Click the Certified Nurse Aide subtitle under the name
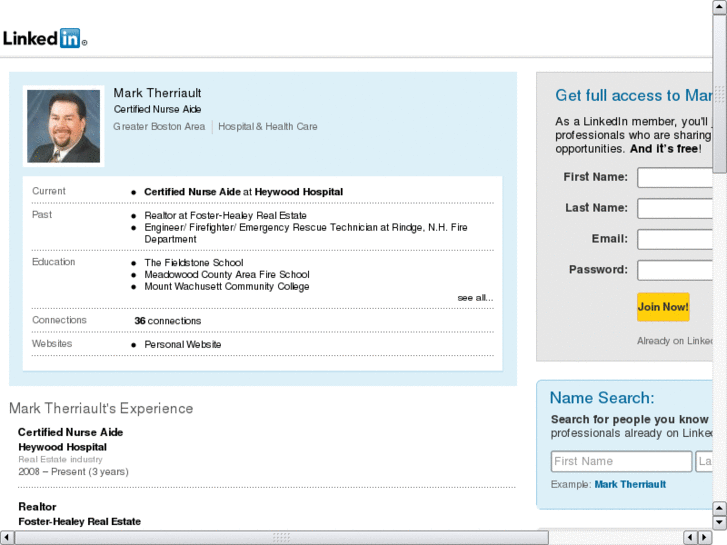Viewport: 727px width, 545px height. (x=157, y=109)
